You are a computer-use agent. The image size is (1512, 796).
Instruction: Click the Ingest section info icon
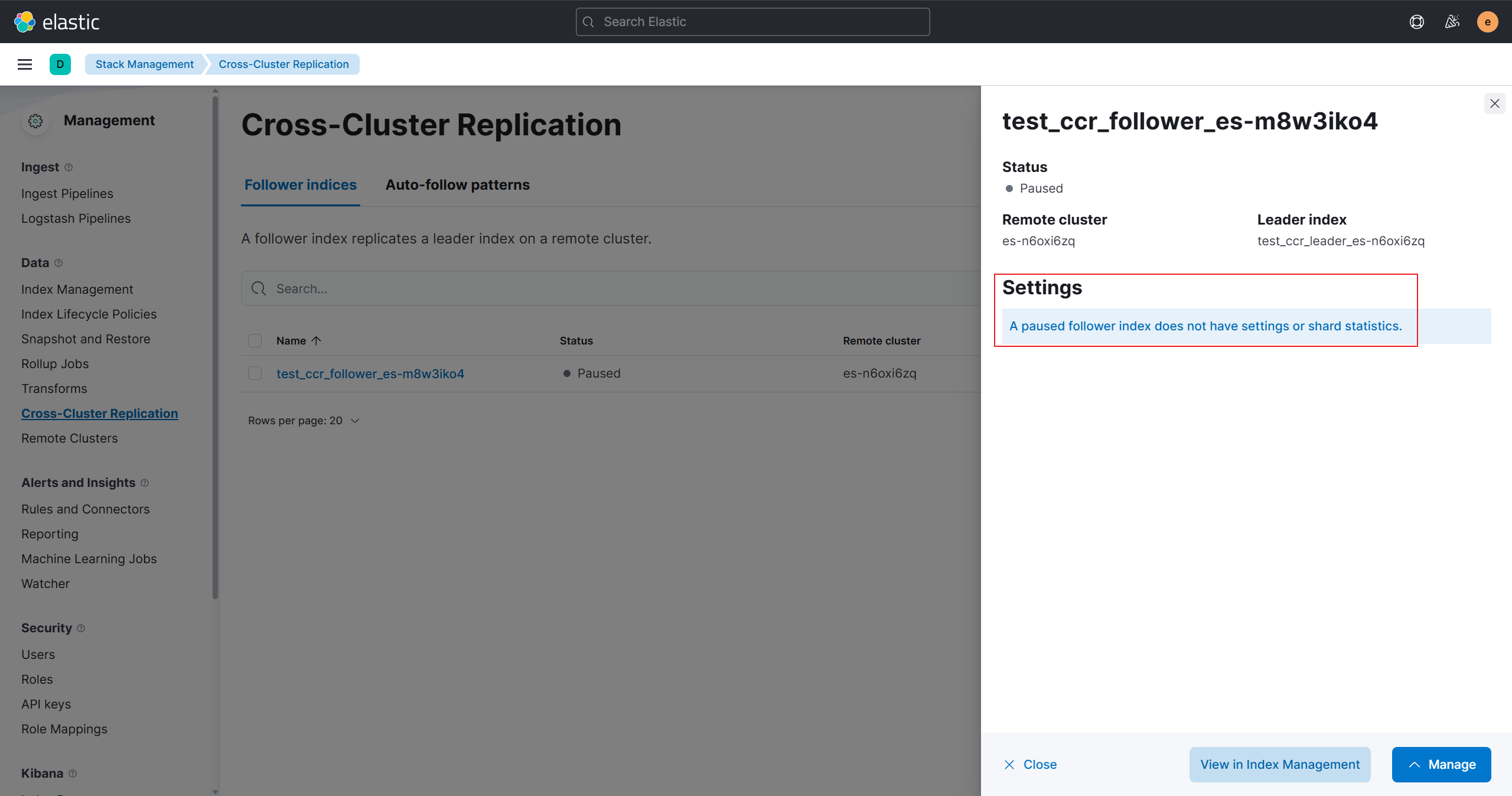(69, 167)
